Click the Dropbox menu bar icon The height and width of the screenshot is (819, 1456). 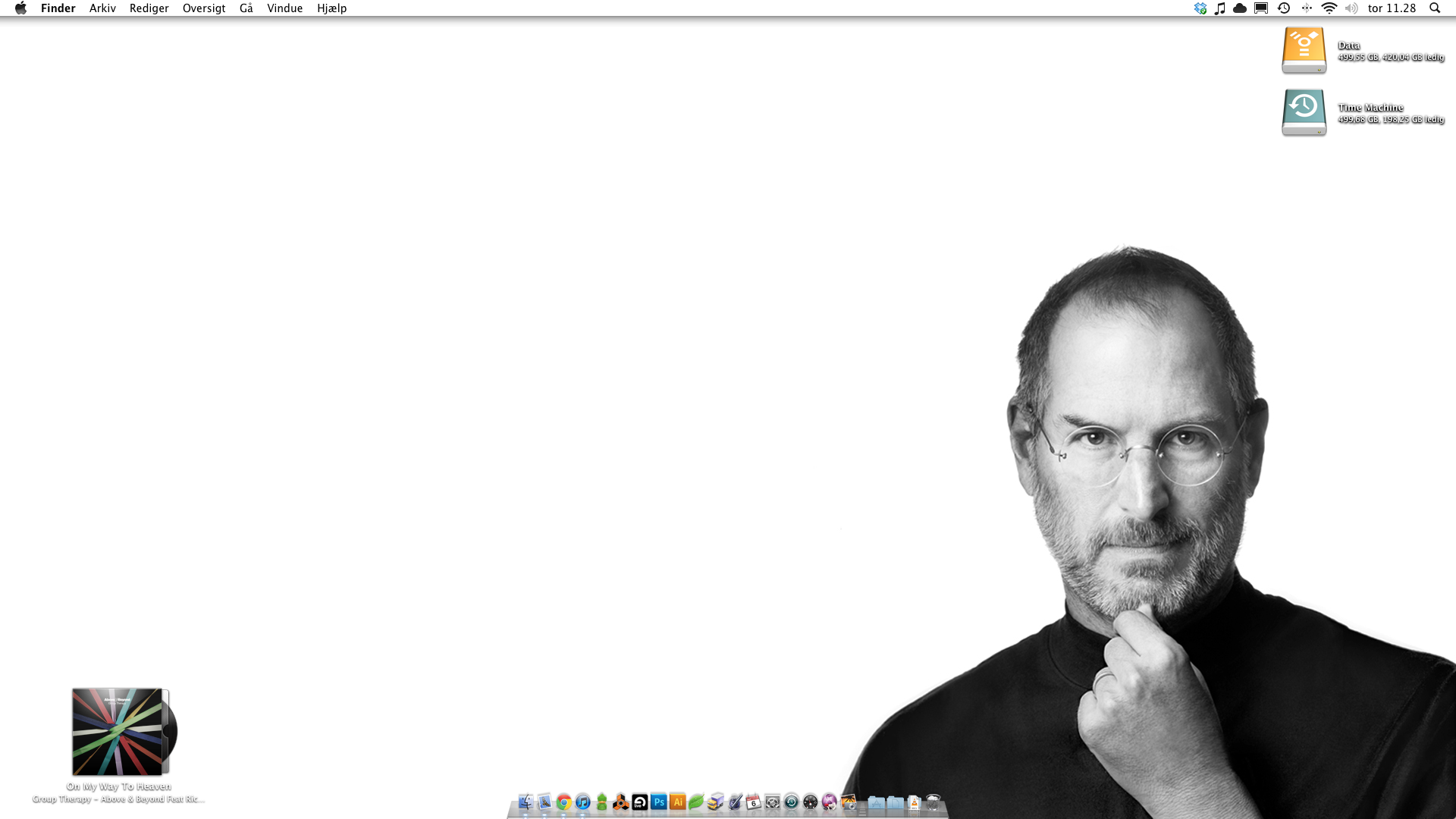click(1200, 8)
